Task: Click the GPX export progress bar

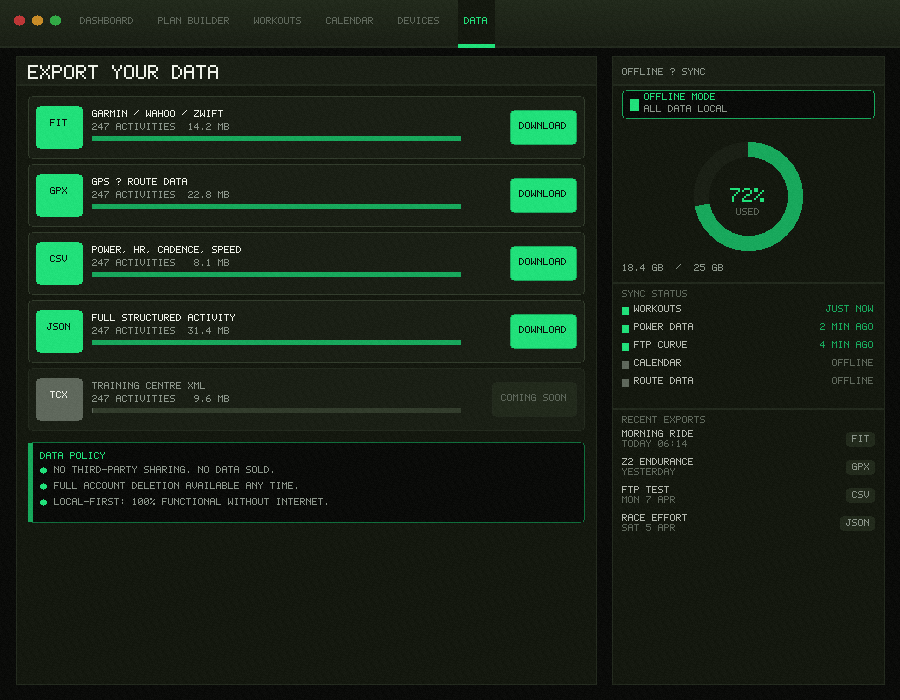Action: [276, 207]
